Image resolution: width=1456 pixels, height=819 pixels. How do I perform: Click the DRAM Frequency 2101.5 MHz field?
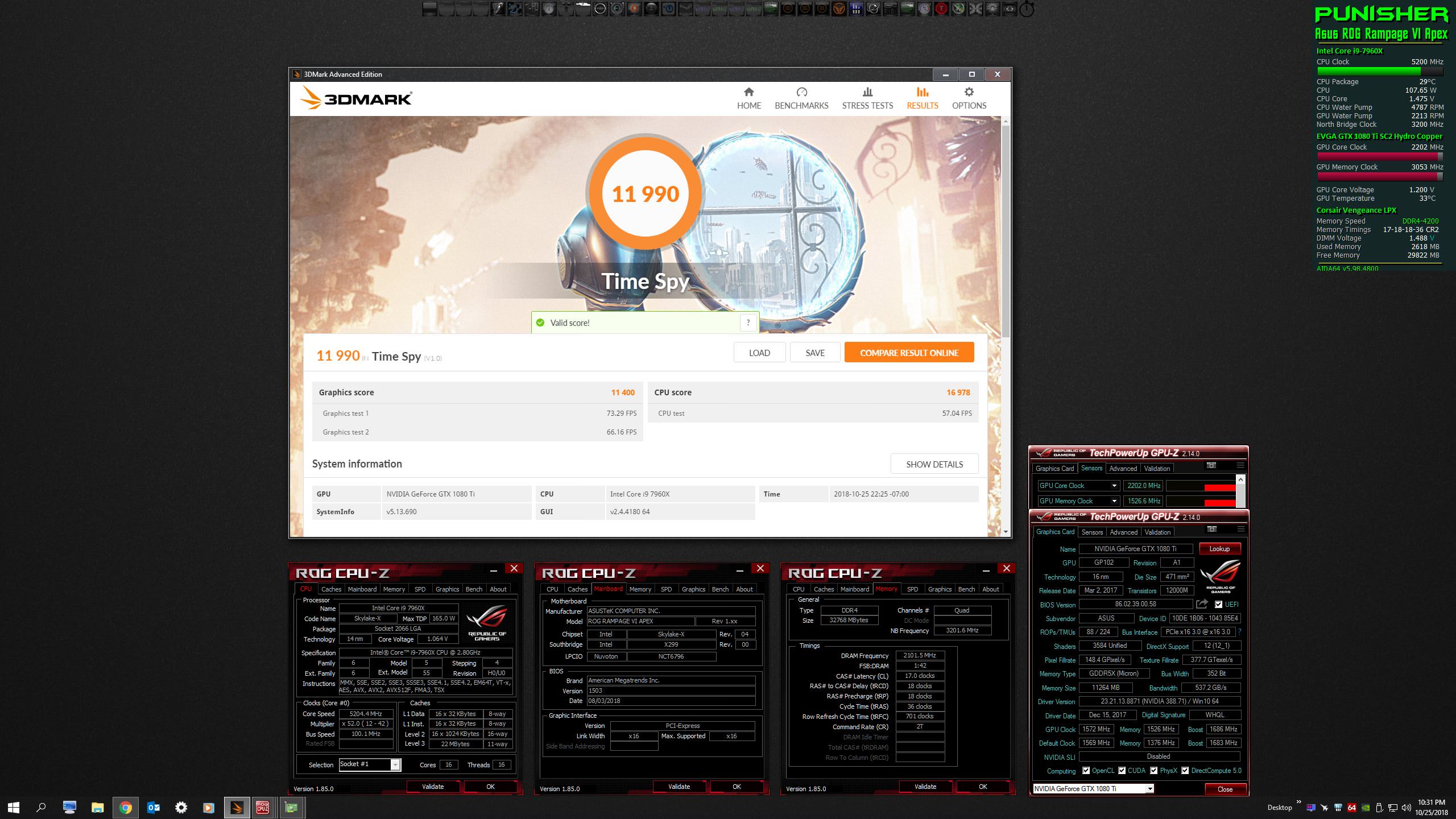[x=920, y=656]
